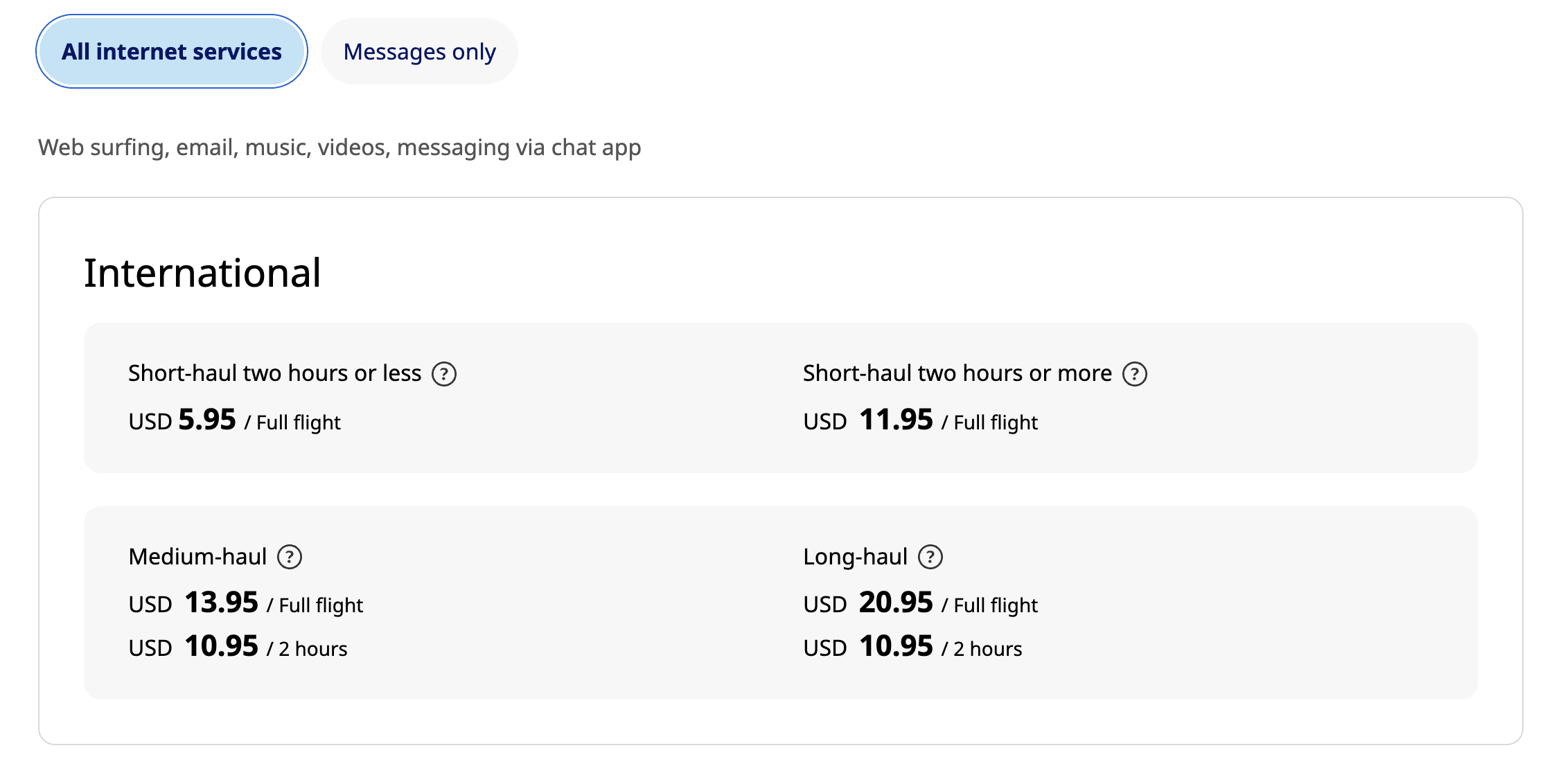The image size is (1545, 784).
Task: Select the All internet services tab
Action: click(x=171, y=52)
